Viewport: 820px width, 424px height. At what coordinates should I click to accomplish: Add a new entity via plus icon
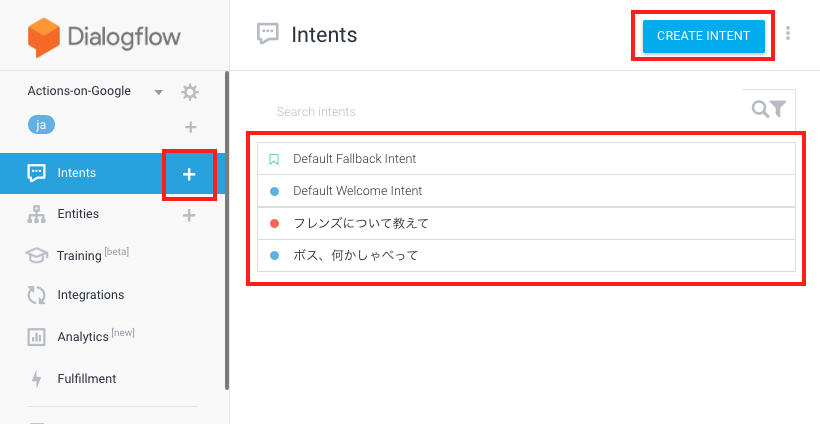(x=189, y=215)
